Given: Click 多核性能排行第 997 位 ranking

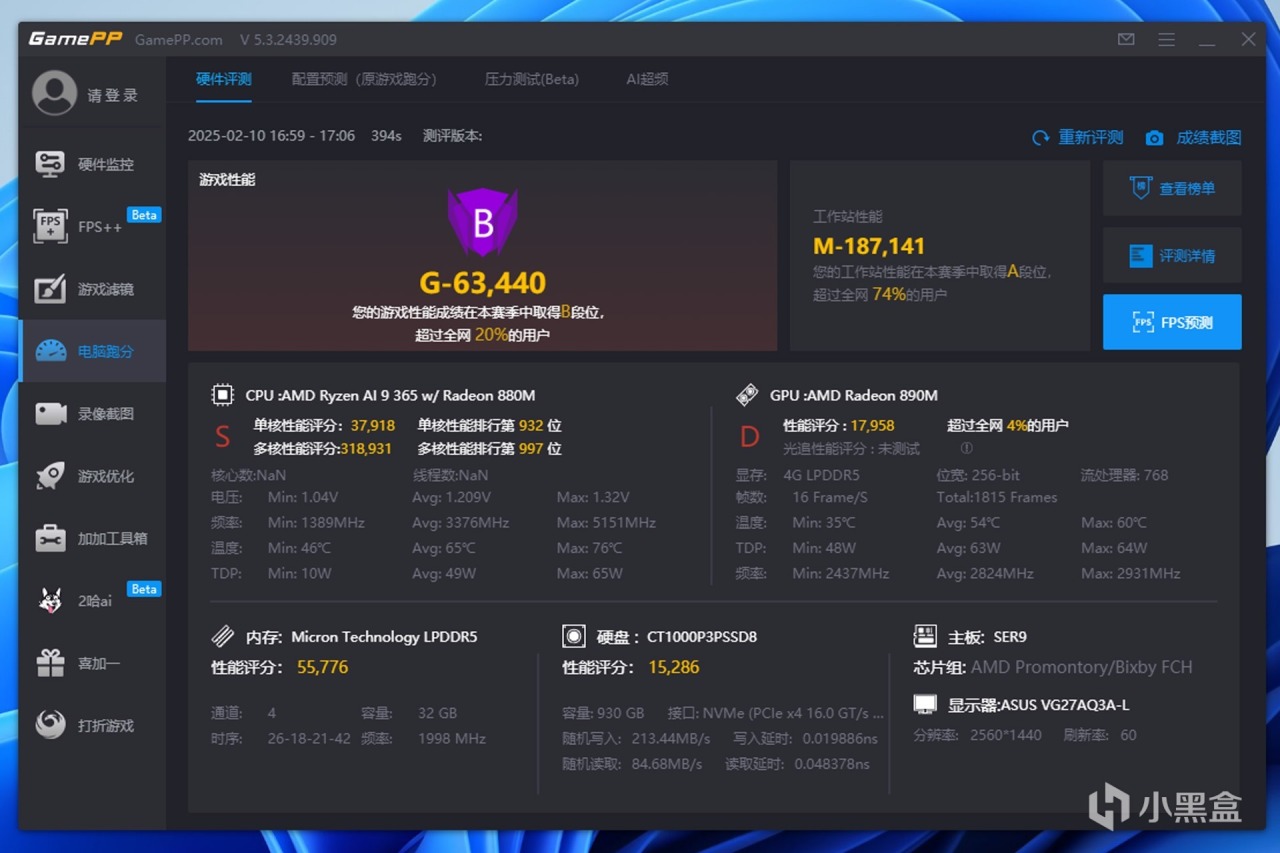Looking at the screenshot, I should [489, 449].
